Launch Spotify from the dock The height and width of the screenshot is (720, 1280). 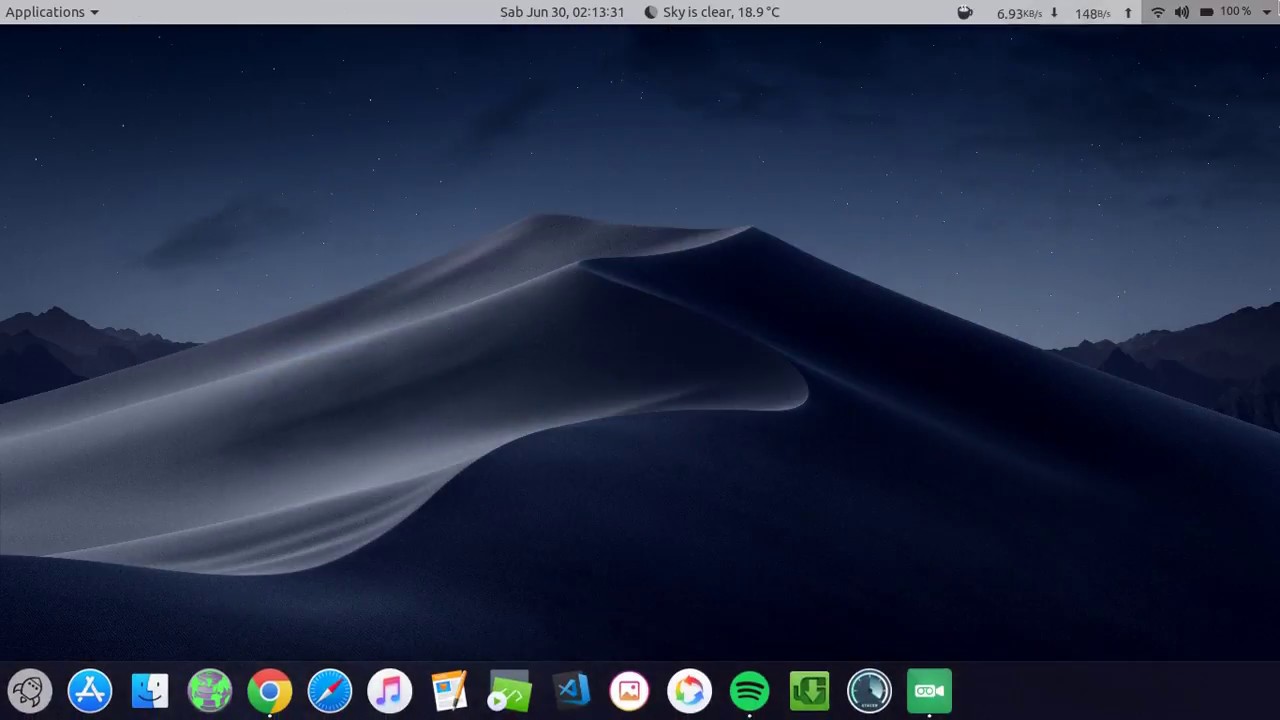(x=750, y=691)
